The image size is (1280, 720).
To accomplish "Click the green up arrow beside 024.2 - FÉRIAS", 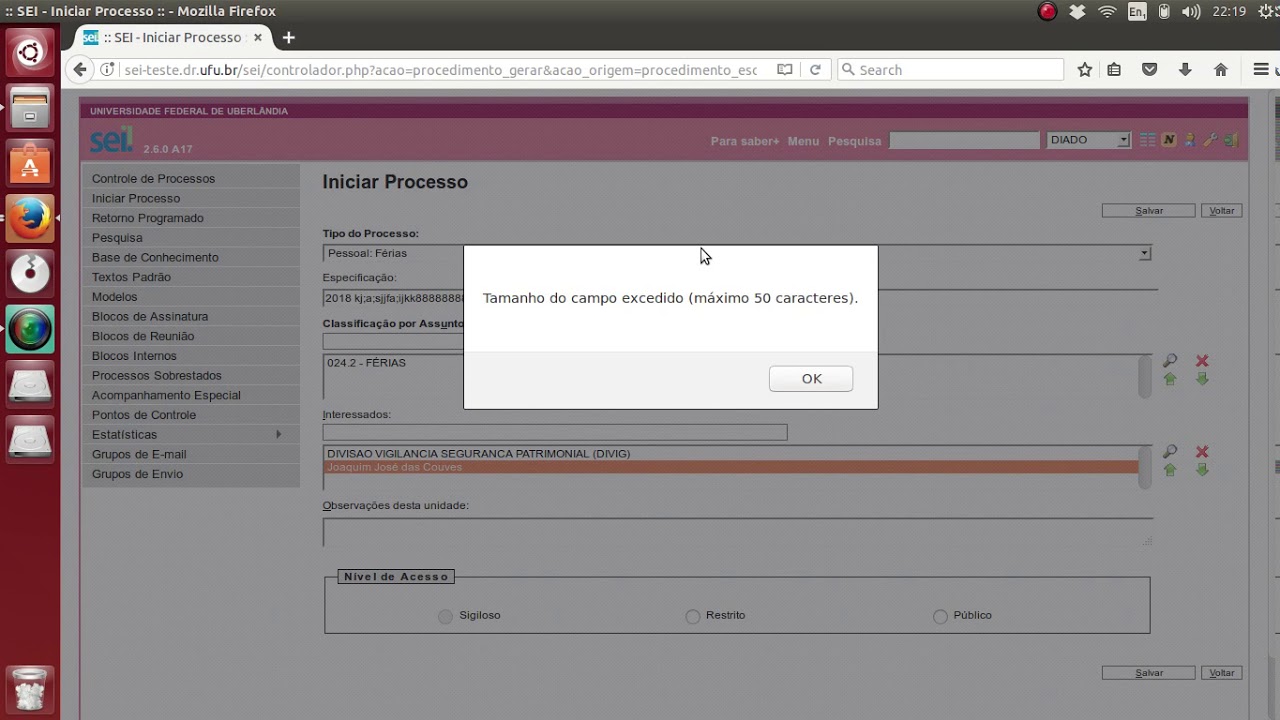I will [1170, 379].
